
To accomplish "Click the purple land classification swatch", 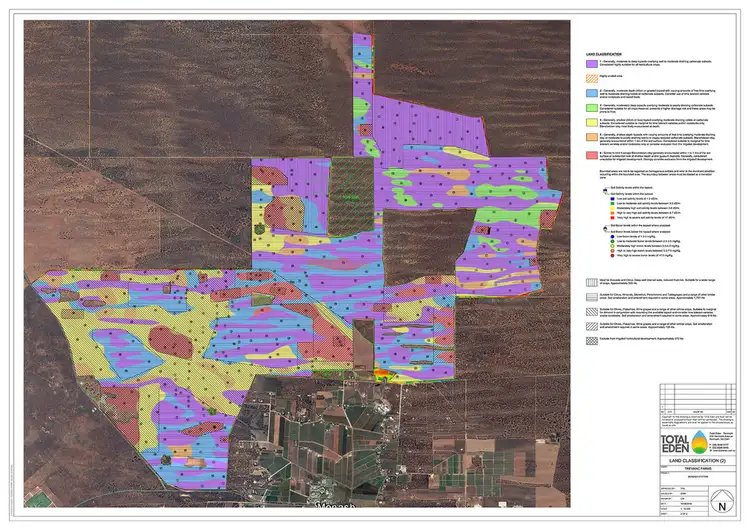I will pos(593,62).
